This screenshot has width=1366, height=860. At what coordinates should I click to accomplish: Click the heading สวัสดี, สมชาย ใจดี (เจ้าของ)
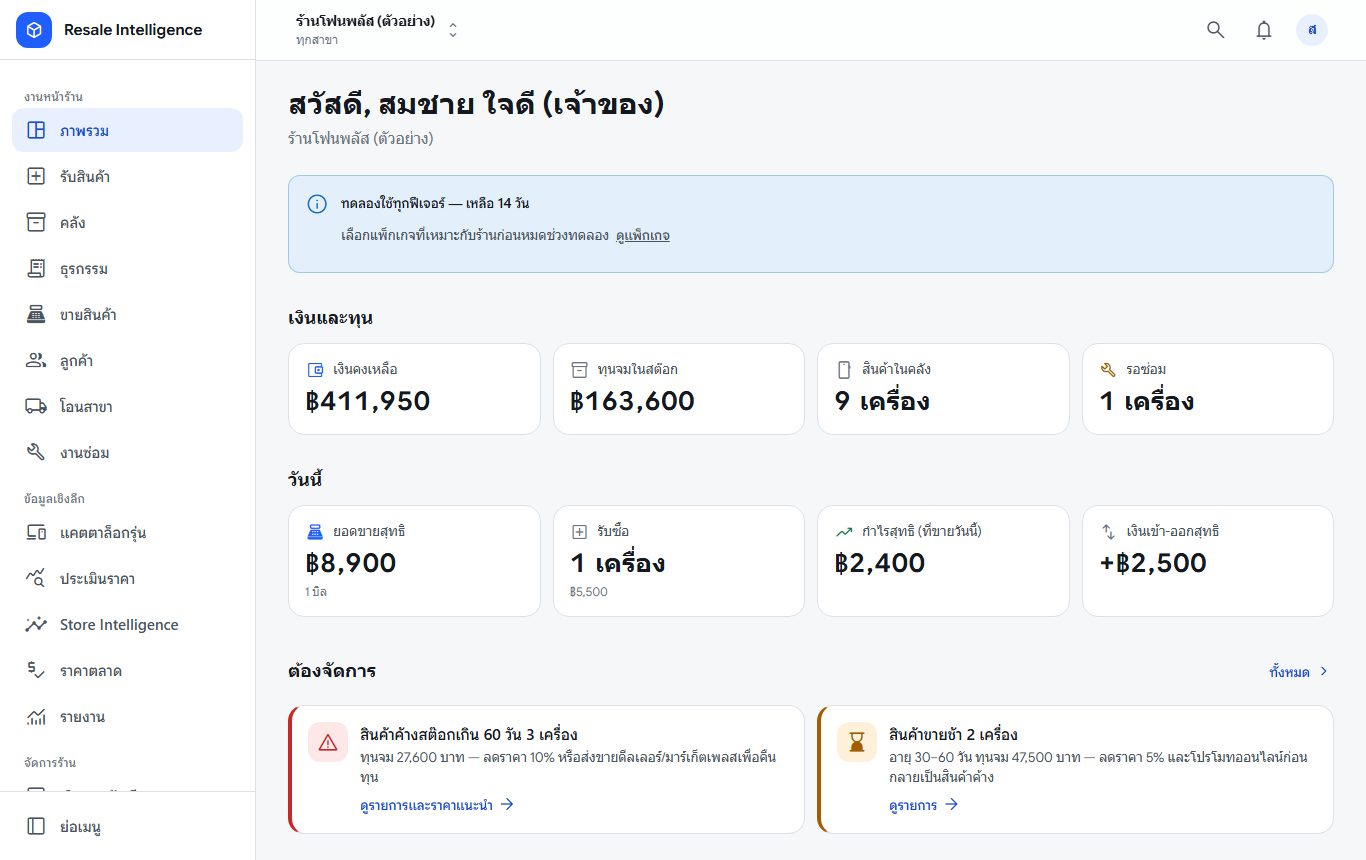point(476,104)
